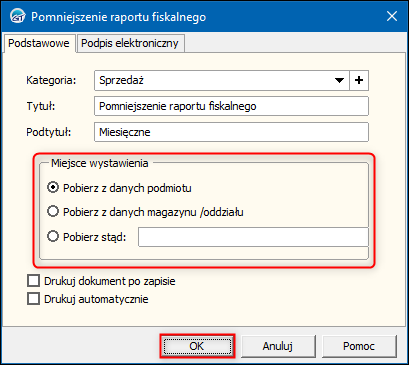
Task: Focus the empty Pobierz stąd text box
Action: [253, 237]
